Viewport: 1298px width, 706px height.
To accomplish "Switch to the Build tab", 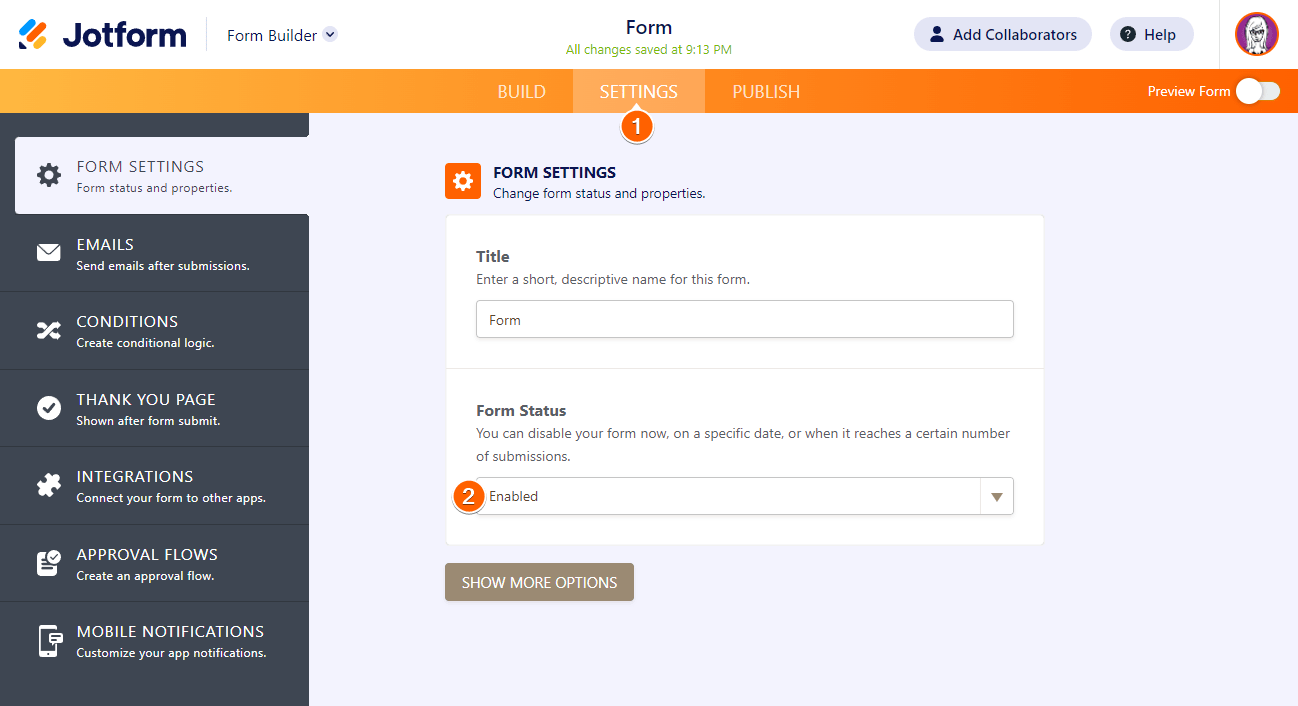I will 521,92.
